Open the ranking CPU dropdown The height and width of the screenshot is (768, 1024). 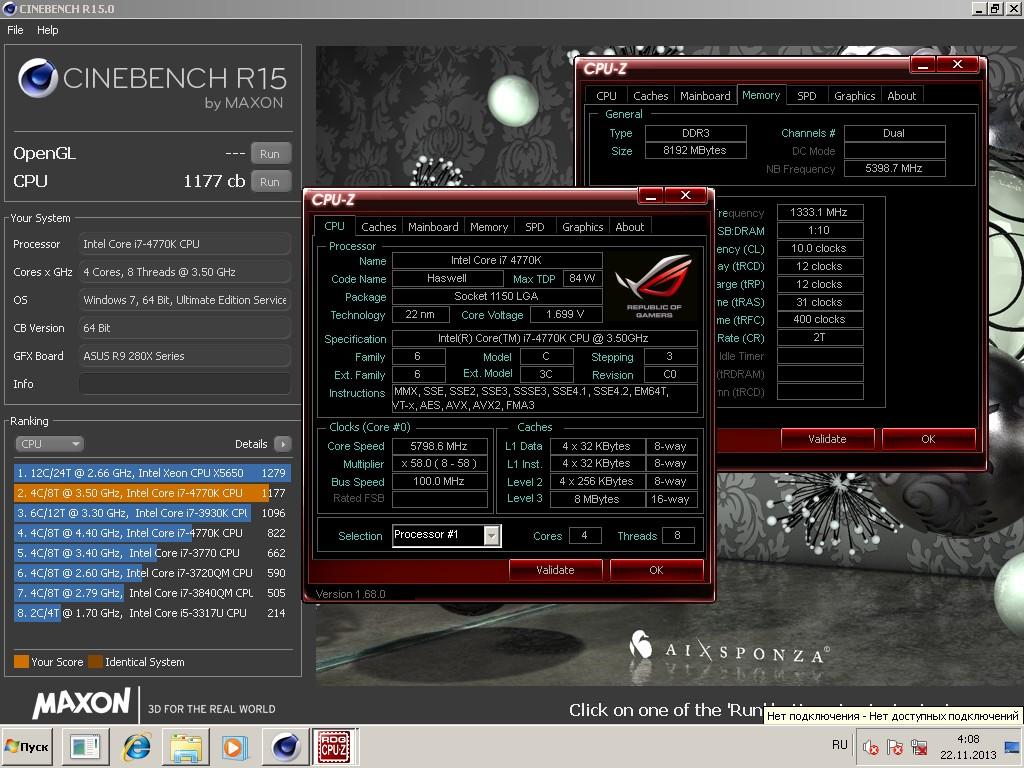point(49,444)
